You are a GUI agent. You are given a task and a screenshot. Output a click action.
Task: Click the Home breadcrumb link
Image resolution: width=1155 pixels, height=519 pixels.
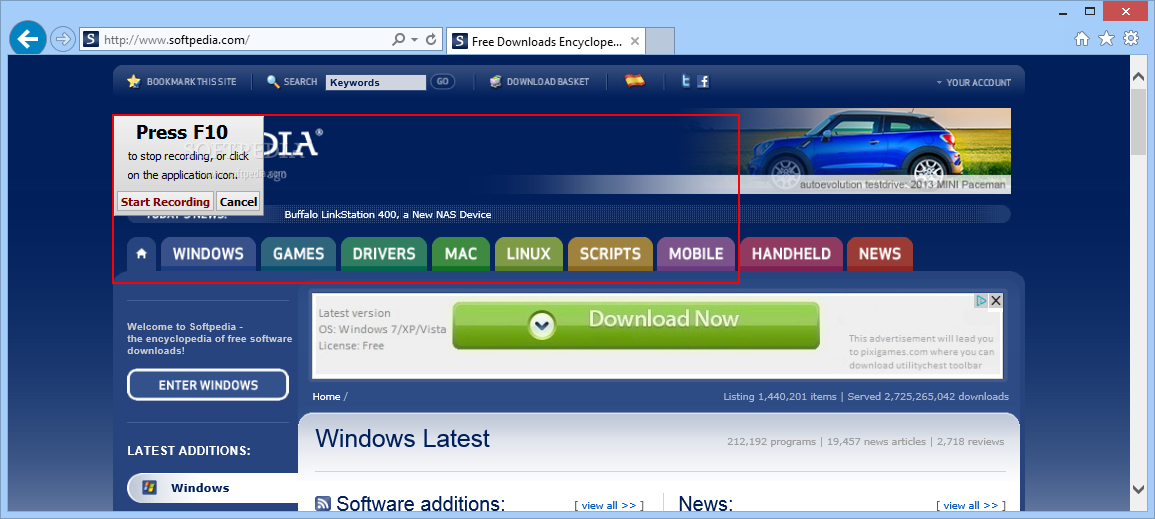coord(326,396)
